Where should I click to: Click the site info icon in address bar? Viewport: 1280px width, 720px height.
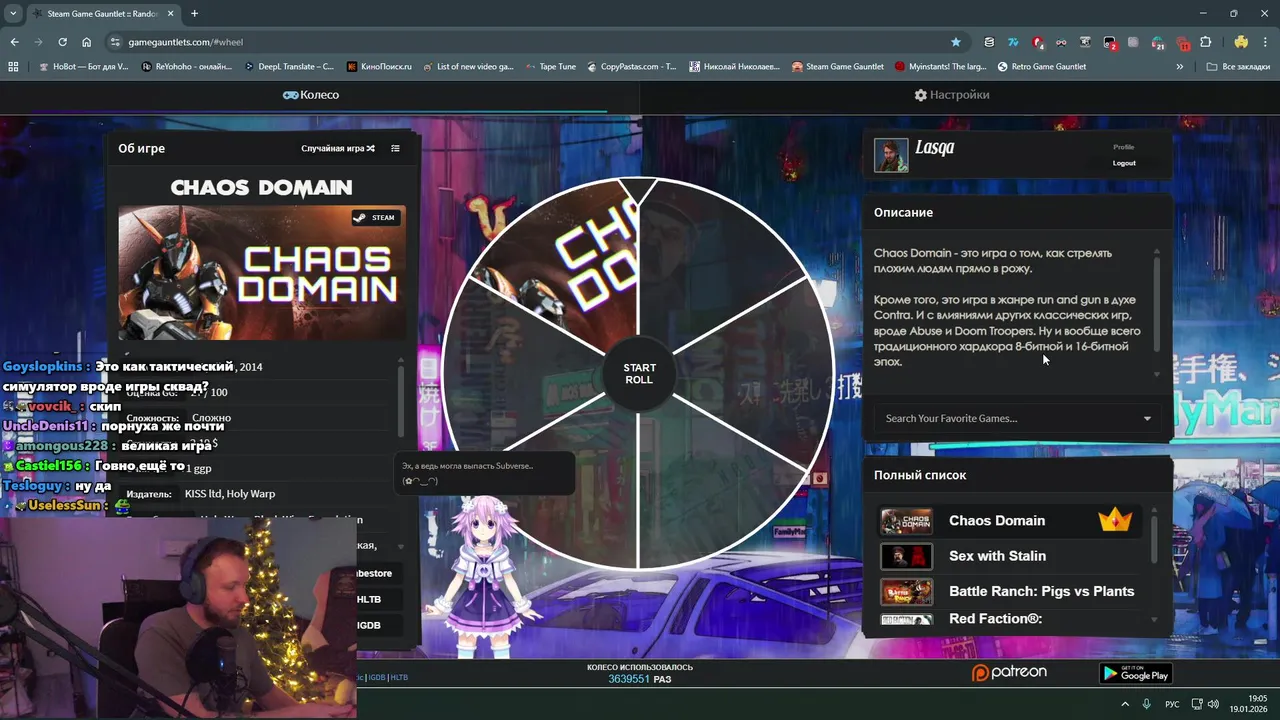[x=115, y=42]
